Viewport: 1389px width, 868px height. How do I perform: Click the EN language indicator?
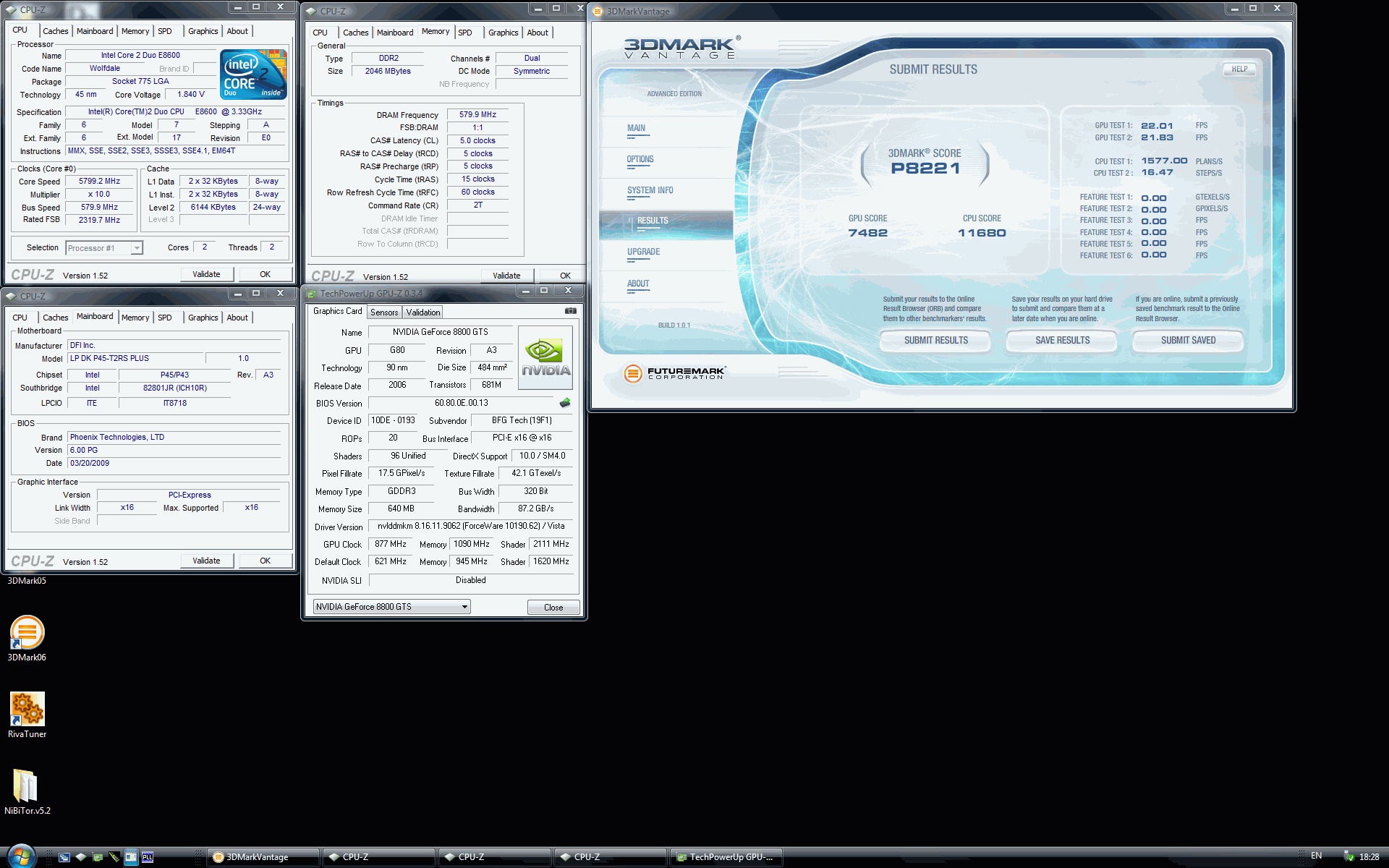click(1316, 856)
